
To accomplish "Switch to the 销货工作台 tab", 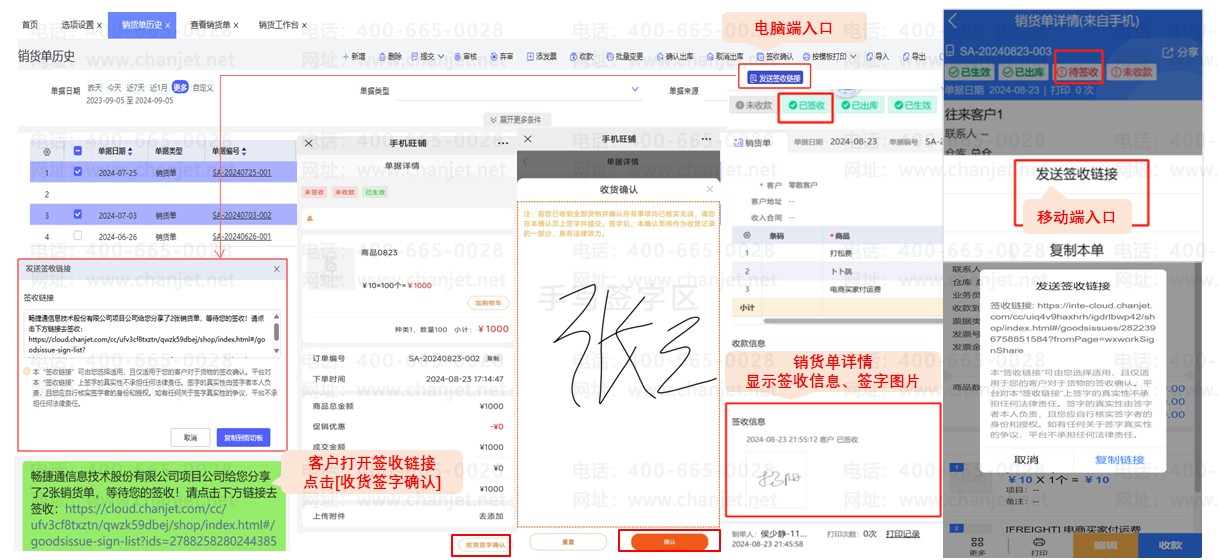I will [x=279, y=24].
